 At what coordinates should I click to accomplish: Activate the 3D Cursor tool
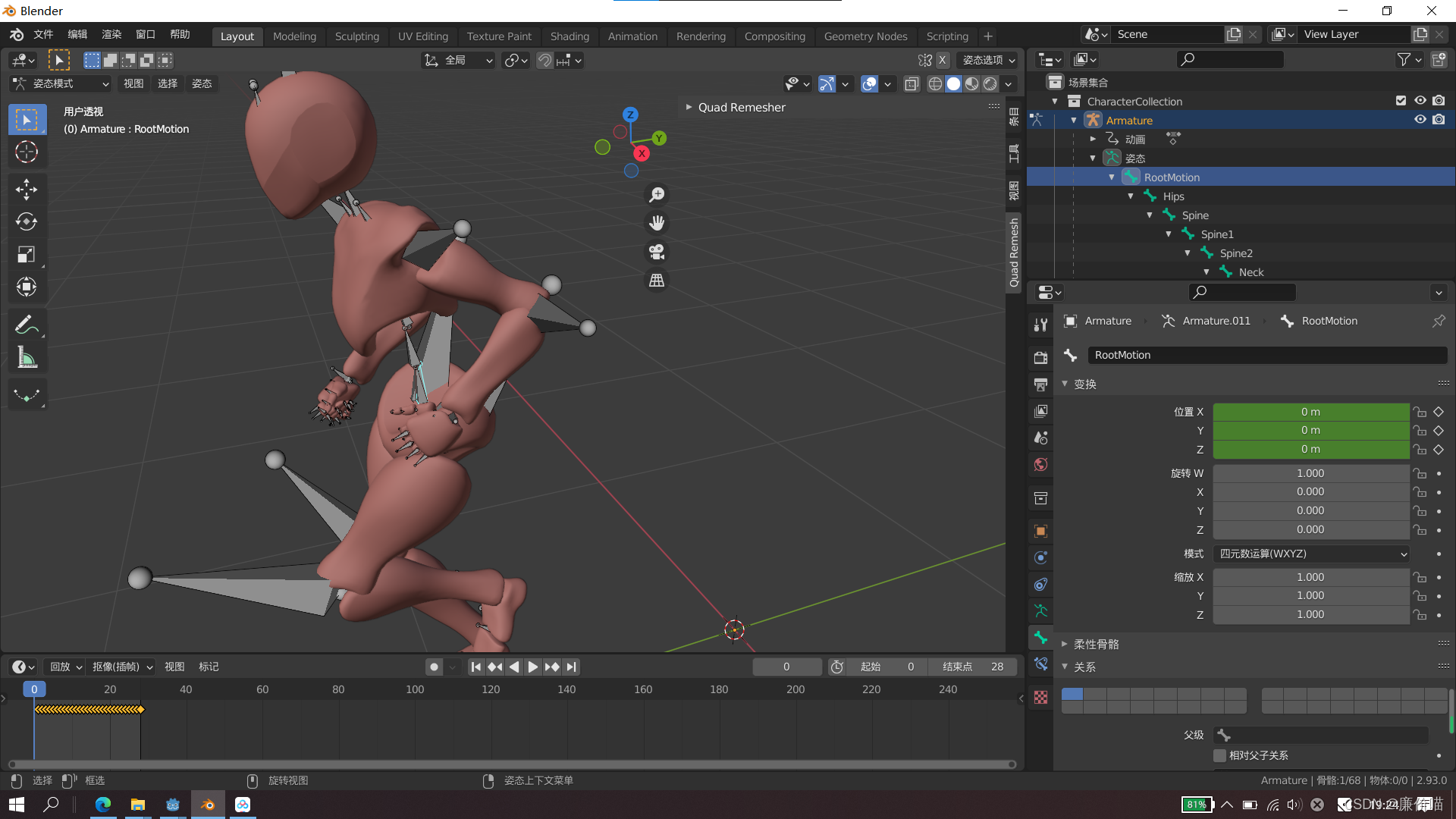click(x=27, y=152)
